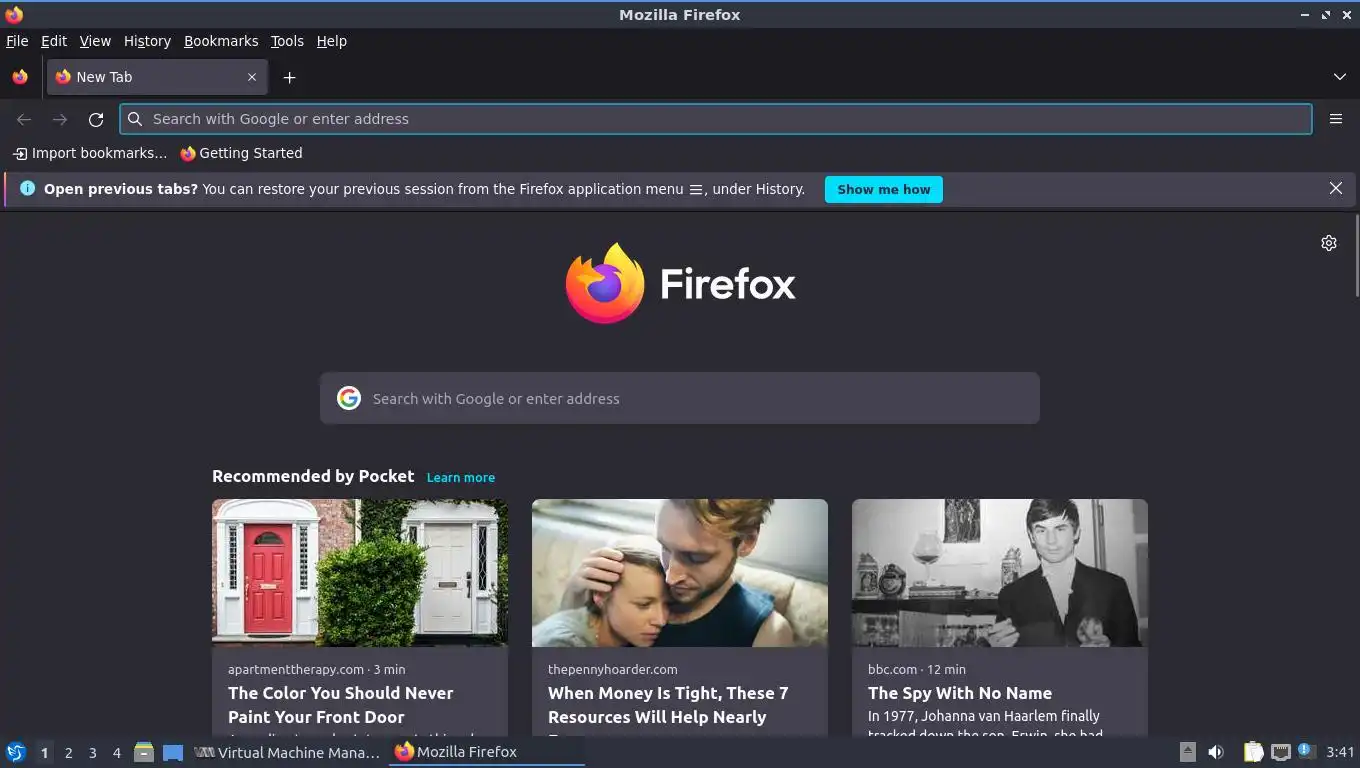This screenshot has height=768, width=1360.
Task: Open the file manager taskbar icon
Action: tap(144, 752)
